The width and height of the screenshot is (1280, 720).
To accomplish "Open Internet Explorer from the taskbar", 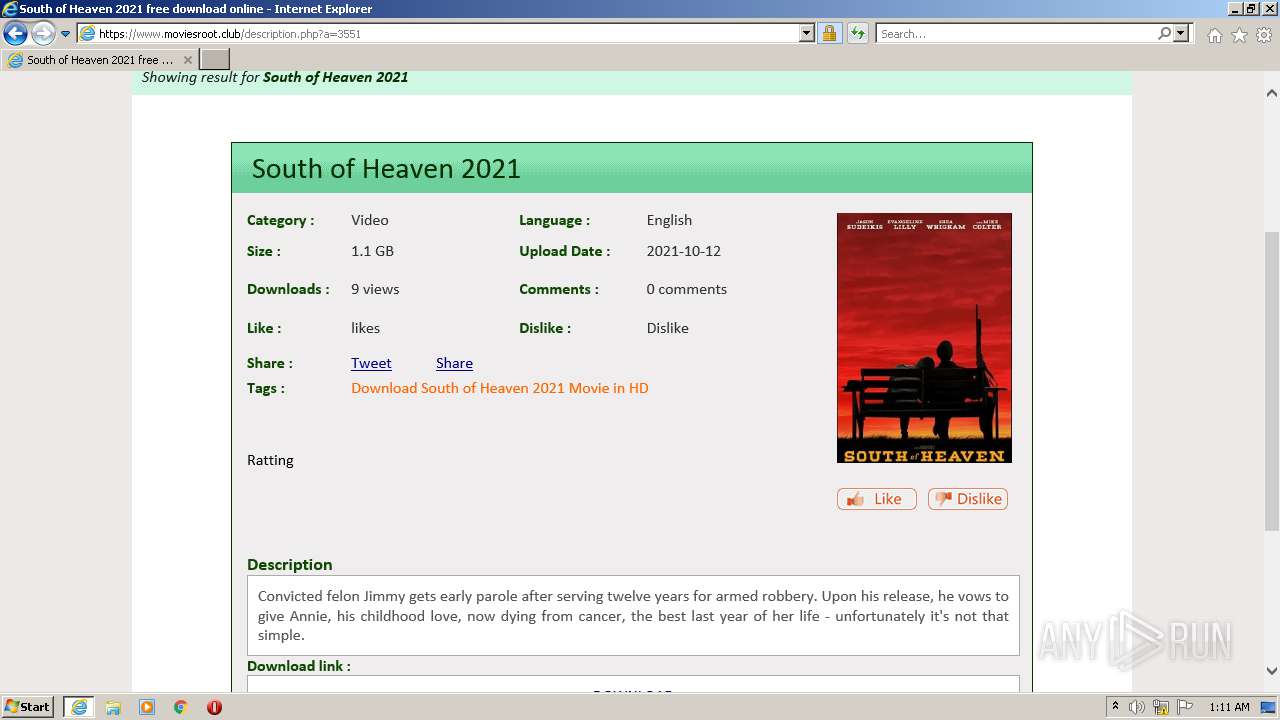I will point(78,707).
